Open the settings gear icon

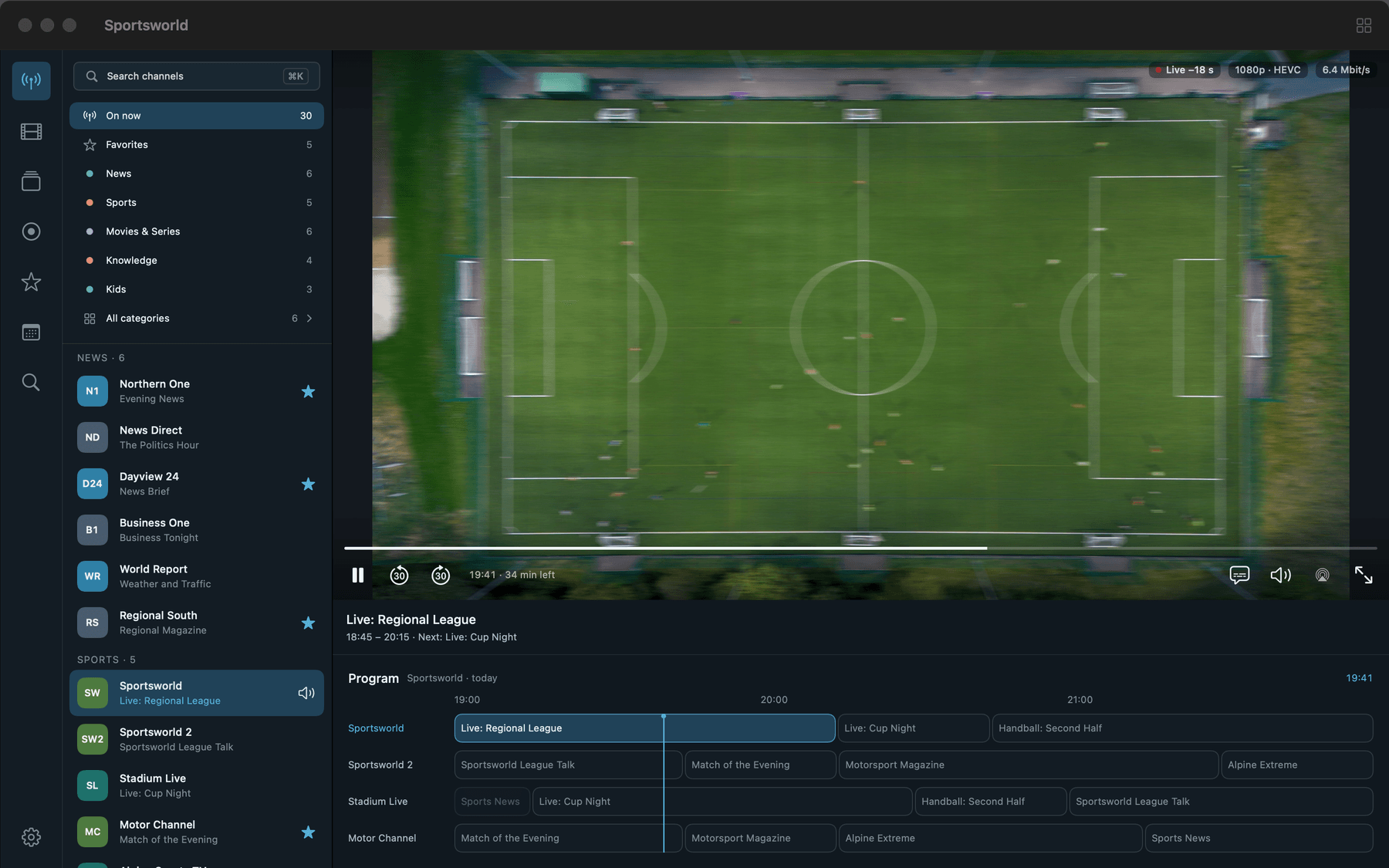(x=31, y=837)
